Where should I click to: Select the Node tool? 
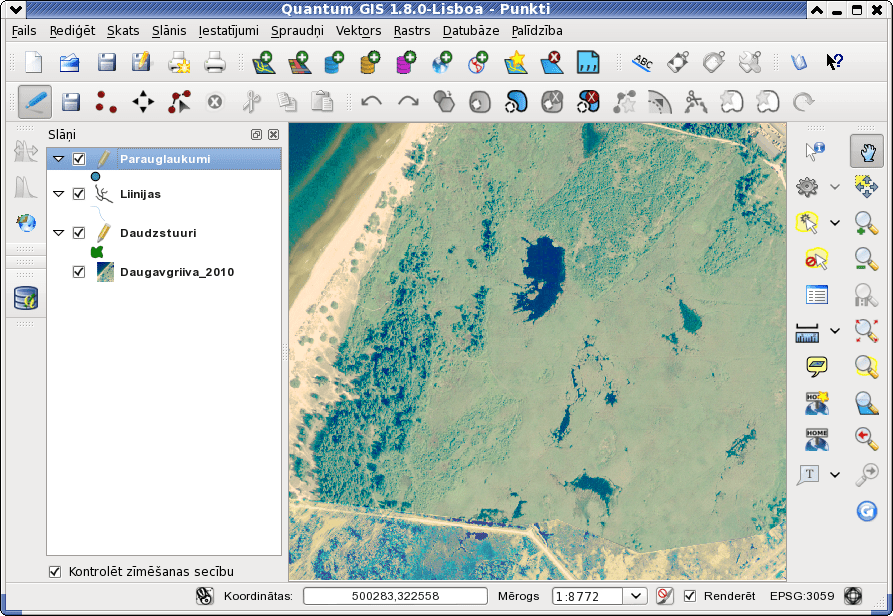179,102
